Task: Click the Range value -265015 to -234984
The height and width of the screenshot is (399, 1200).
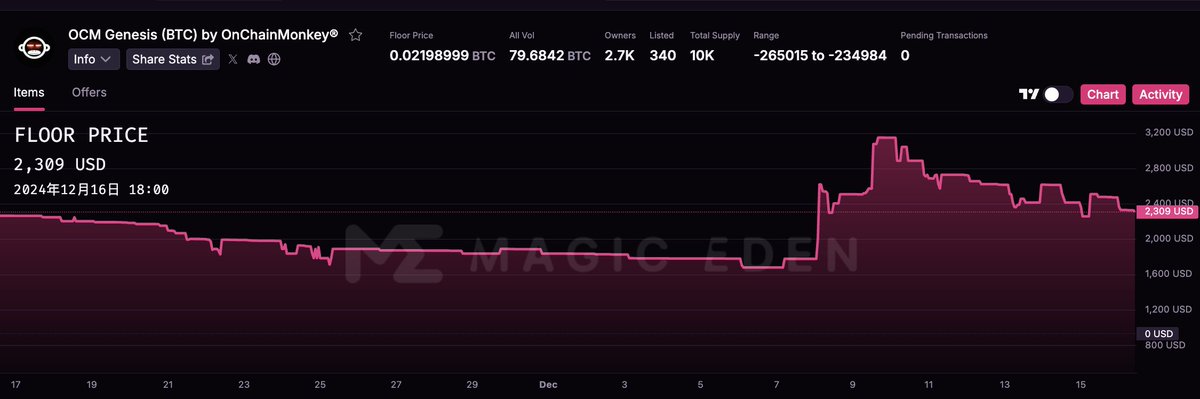Action: point(820,55)
